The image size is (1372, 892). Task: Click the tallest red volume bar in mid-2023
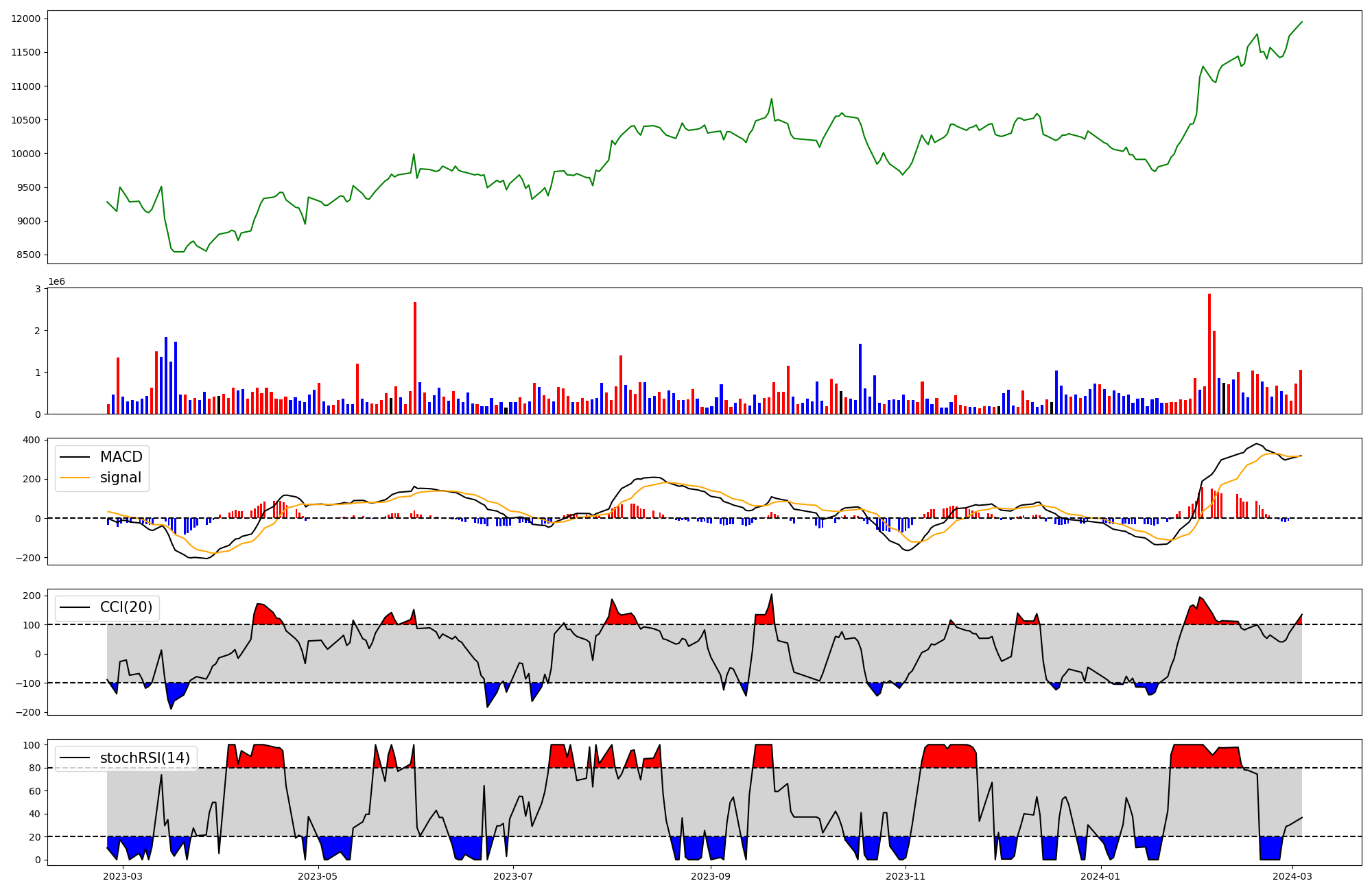pos(415,357)
